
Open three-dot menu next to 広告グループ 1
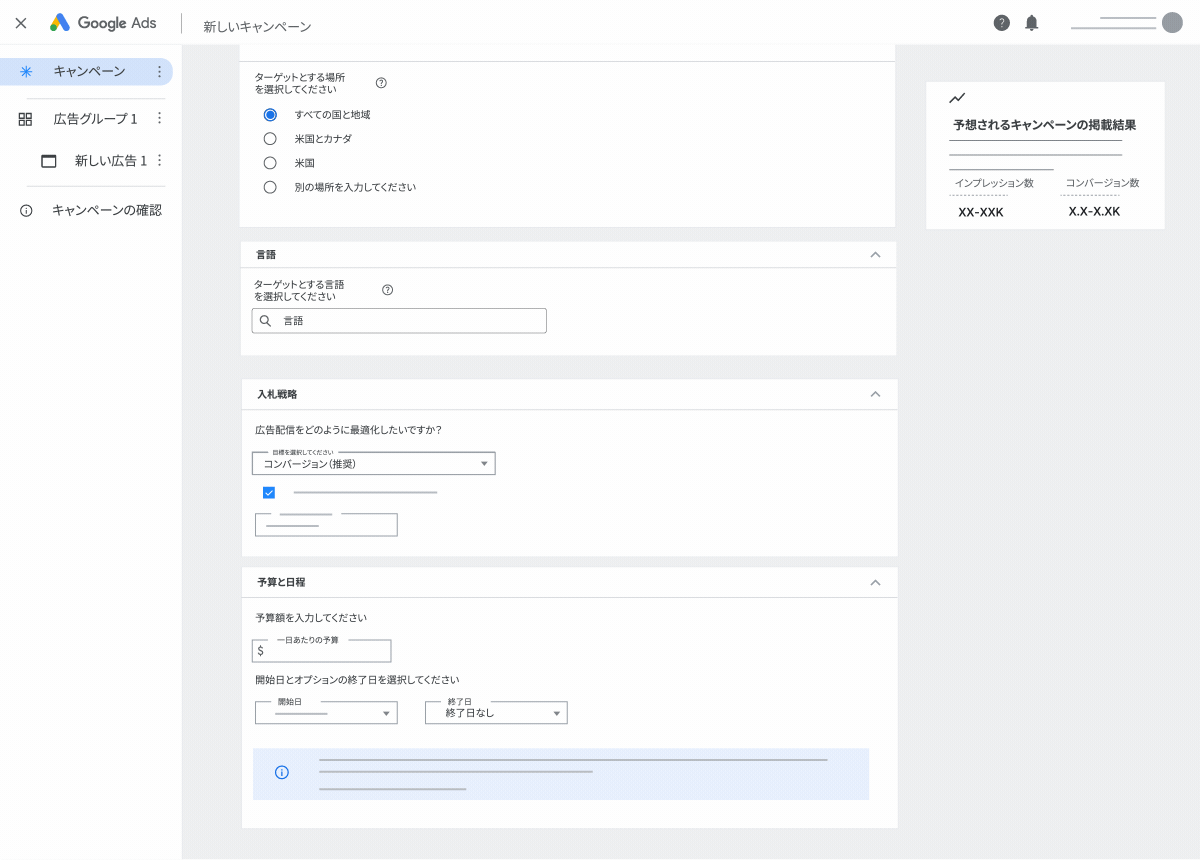pyautogui.click(x=159, y=118)
